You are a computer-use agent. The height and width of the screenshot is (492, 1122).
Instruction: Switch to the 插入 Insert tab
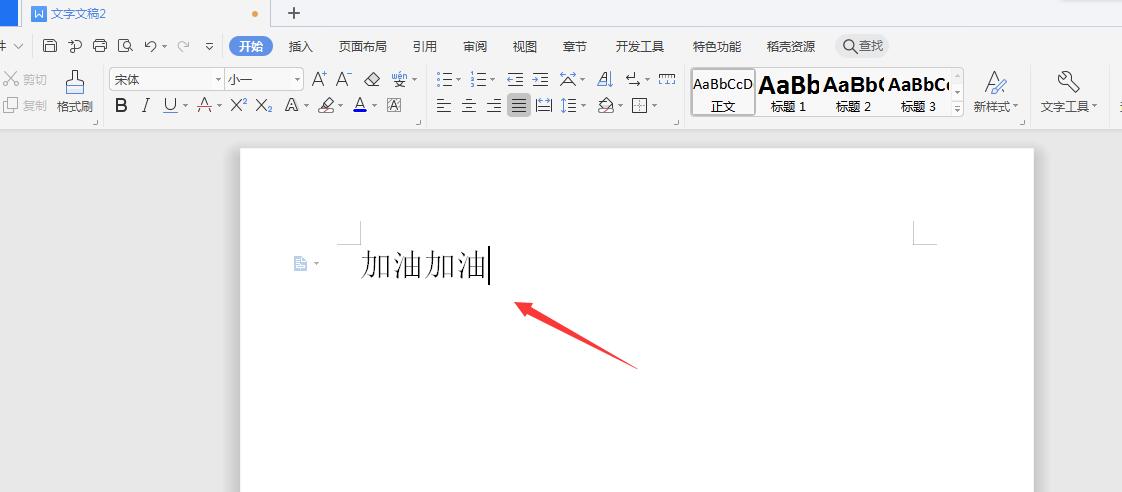[301, 46]
